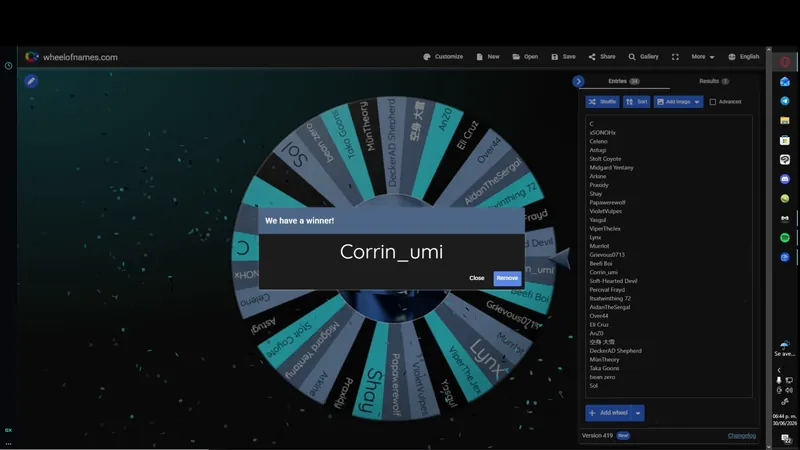Open File Explorer from taskbar
Image resolution: width=800 pixels, height=450 pixels.
click(785, 120)
